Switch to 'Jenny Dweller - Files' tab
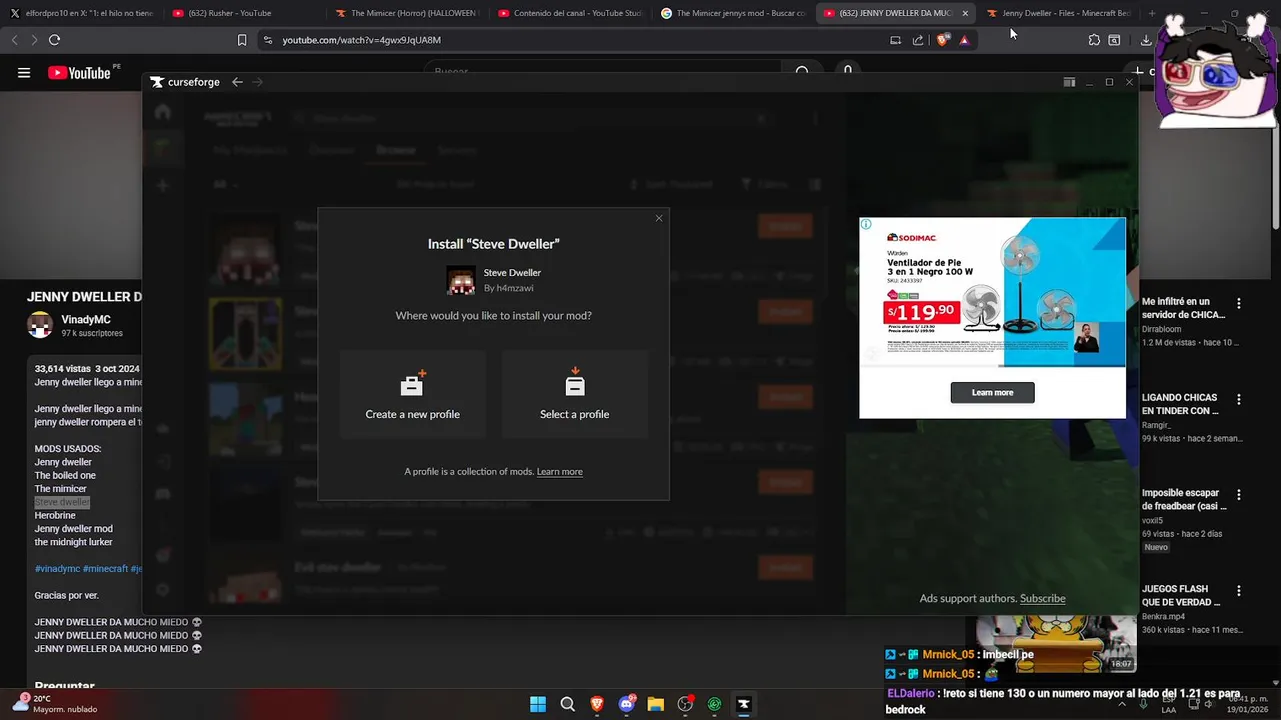This screenshot has height=720, width=1281. (1058, 13)
